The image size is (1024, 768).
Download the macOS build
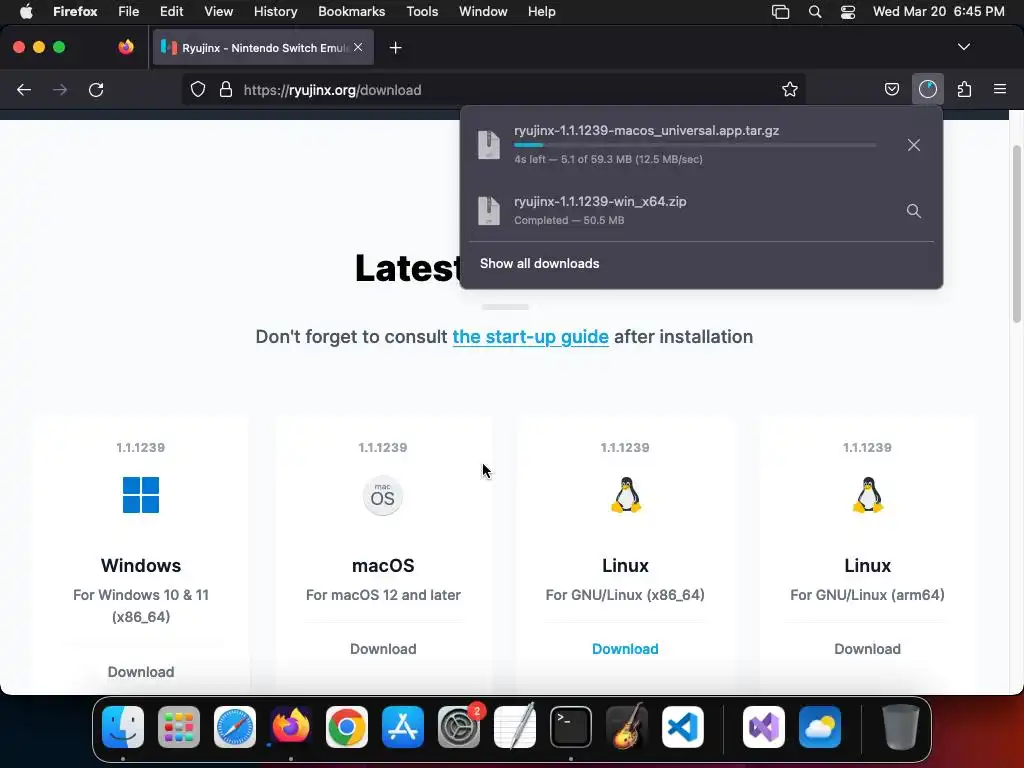click(x=383, y=649)
